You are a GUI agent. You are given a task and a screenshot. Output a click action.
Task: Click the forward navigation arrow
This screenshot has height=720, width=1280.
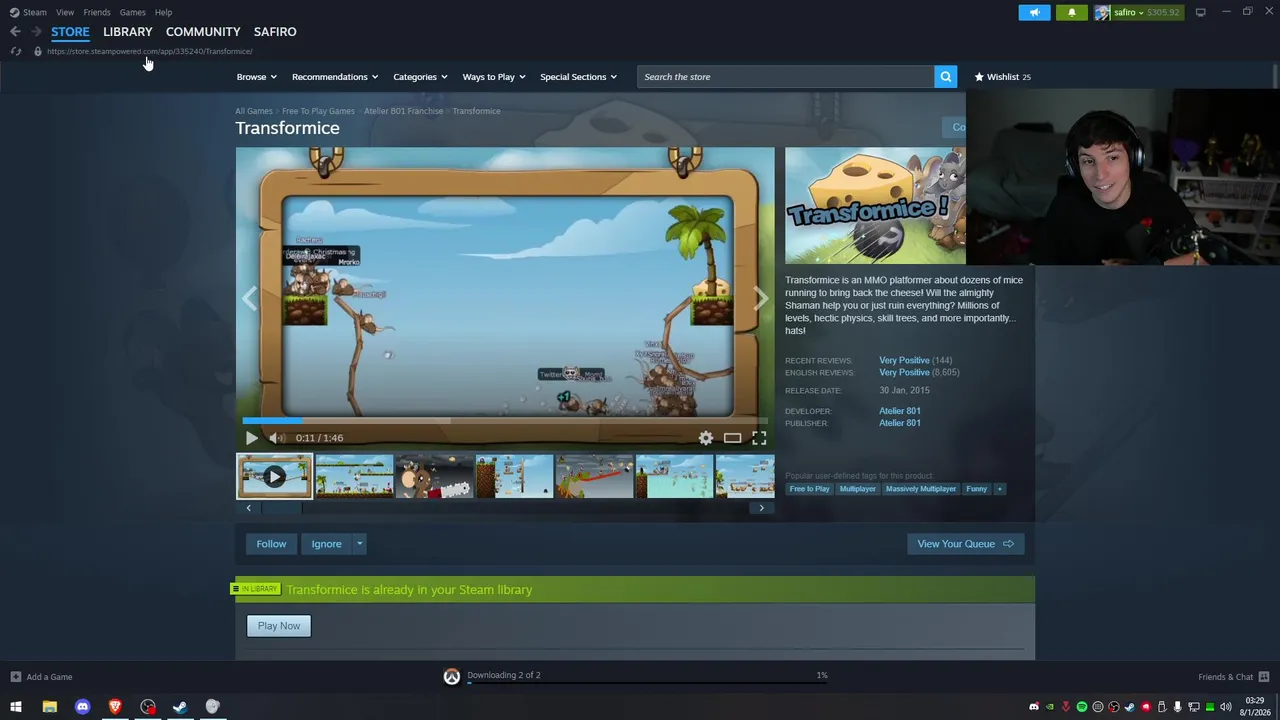click(36, 32)
